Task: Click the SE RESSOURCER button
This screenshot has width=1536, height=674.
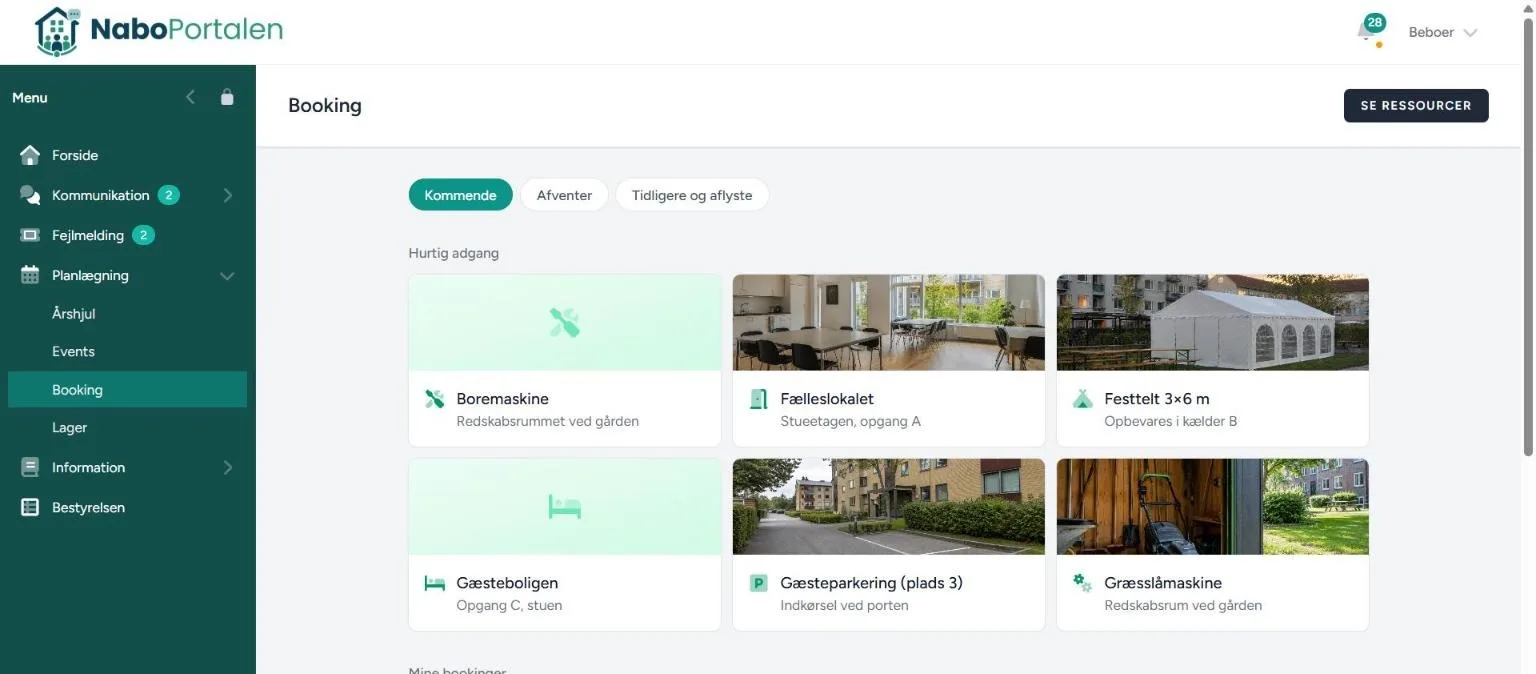Action: click(1416, 105)
